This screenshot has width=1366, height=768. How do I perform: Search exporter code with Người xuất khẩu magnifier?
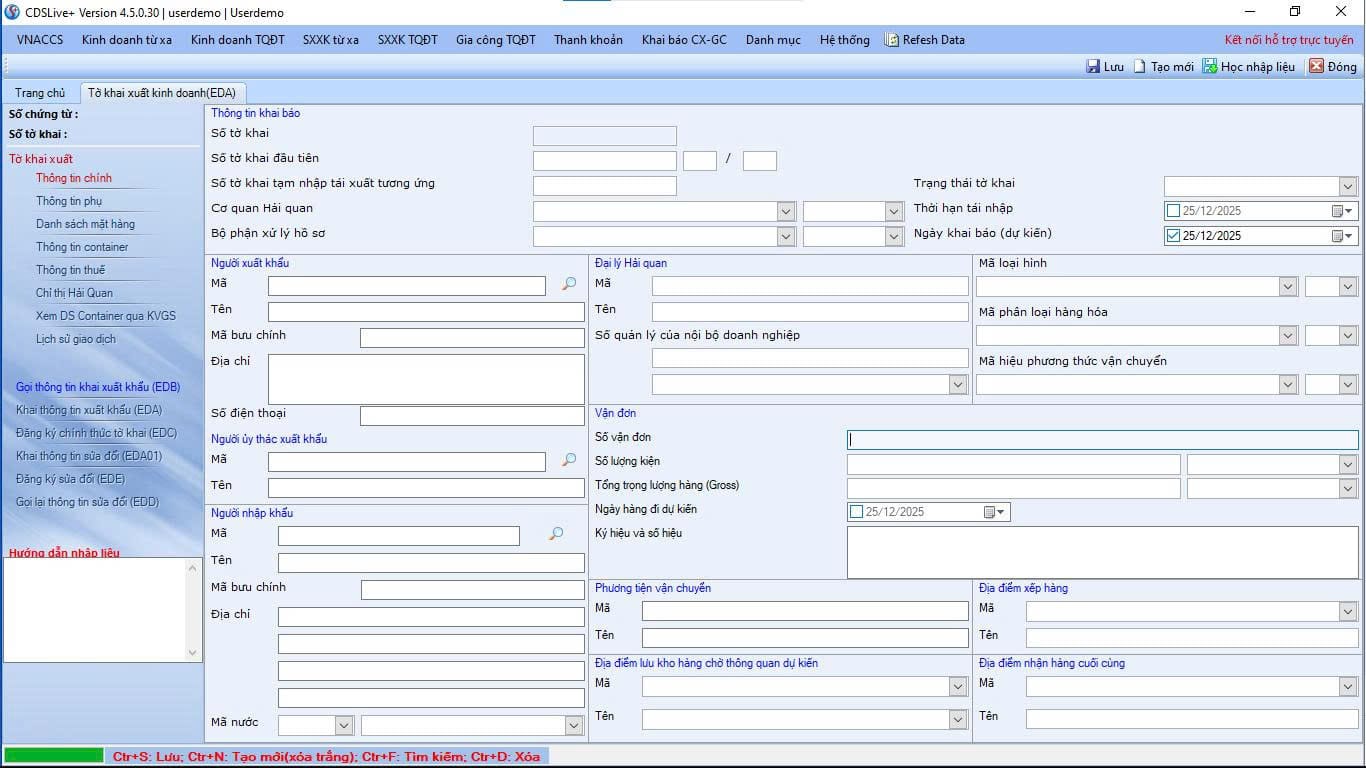point(569,284)
